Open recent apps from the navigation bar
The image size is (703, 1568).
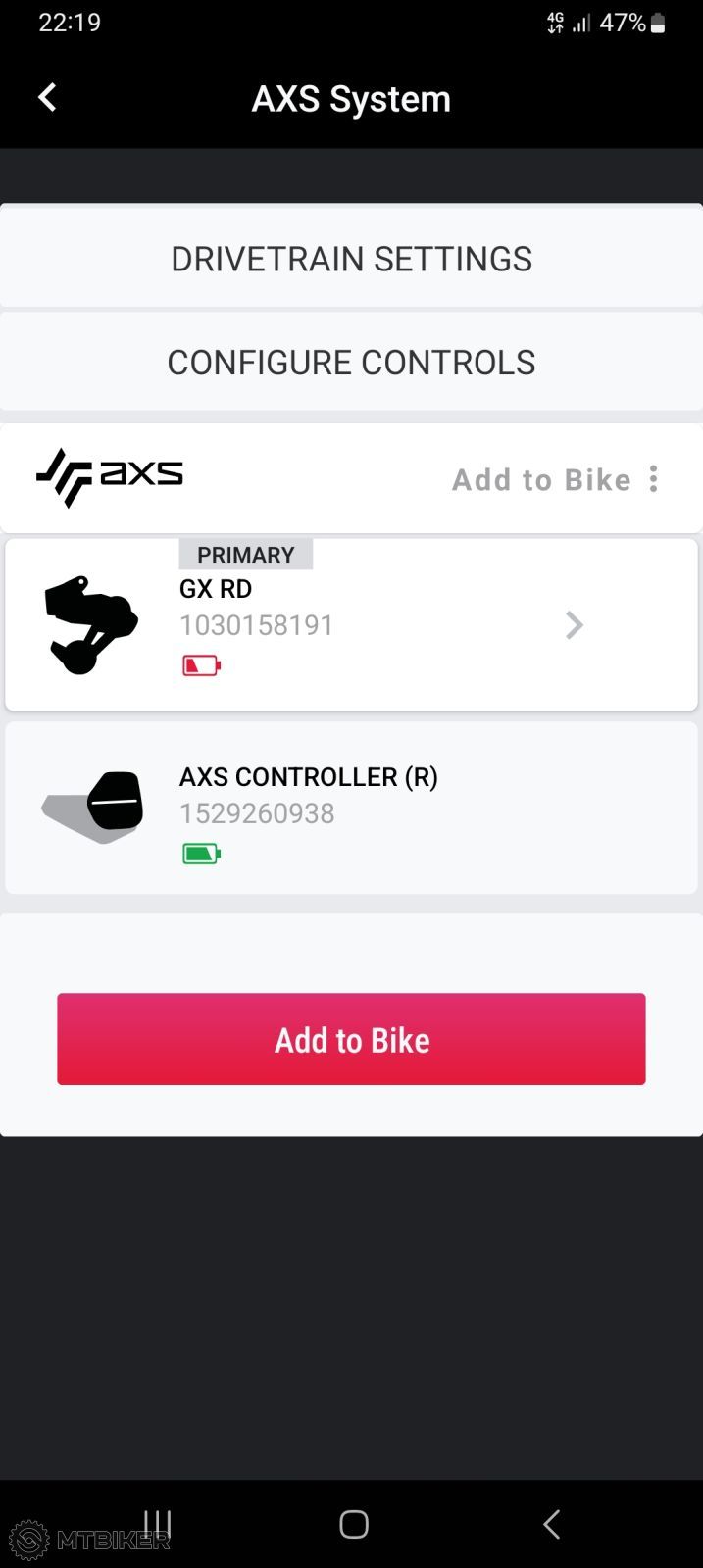[x=156, y=1523]
